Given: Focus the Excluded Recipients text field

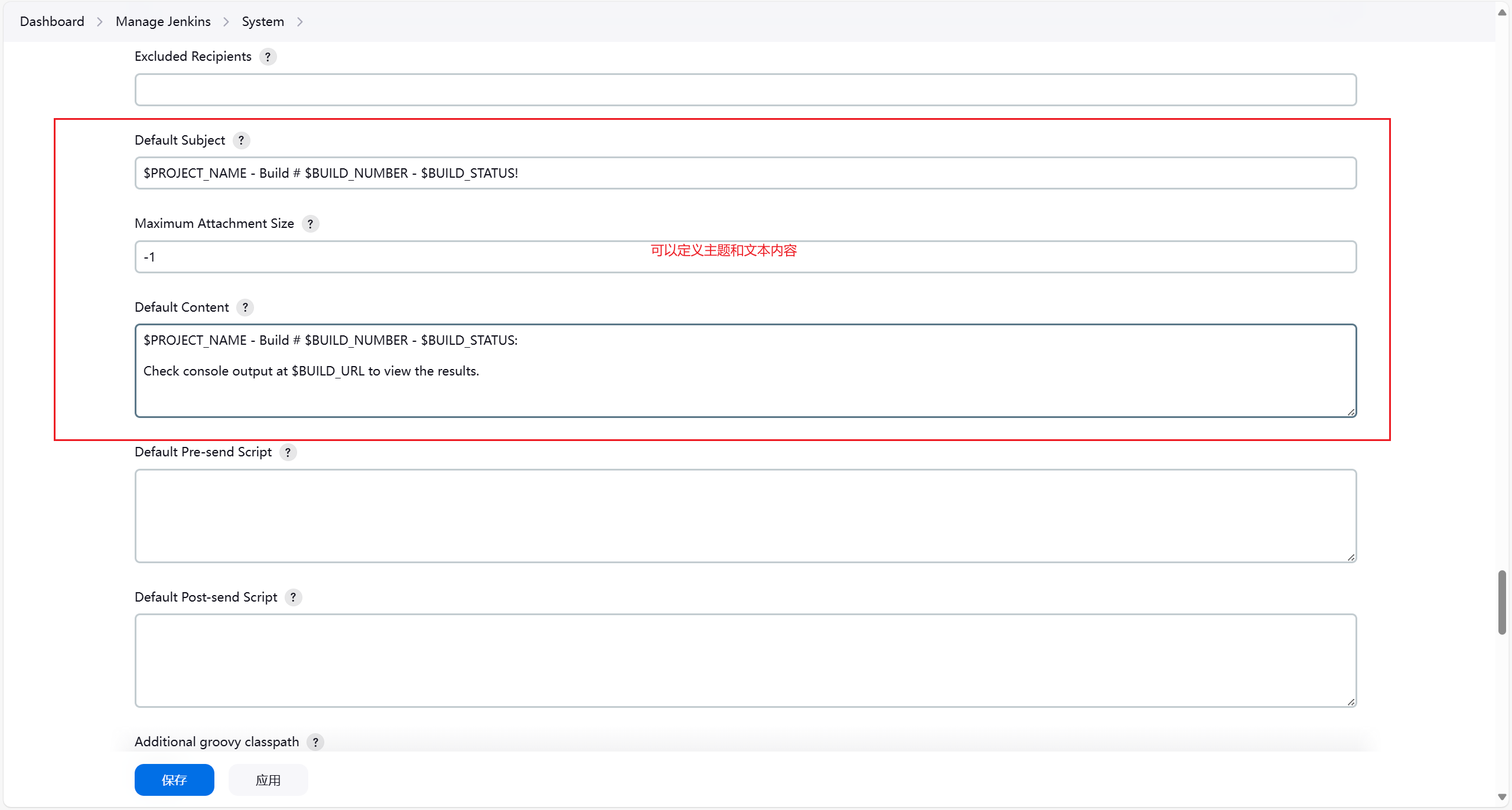Looking at the screenshot, I should pos(745,90).
